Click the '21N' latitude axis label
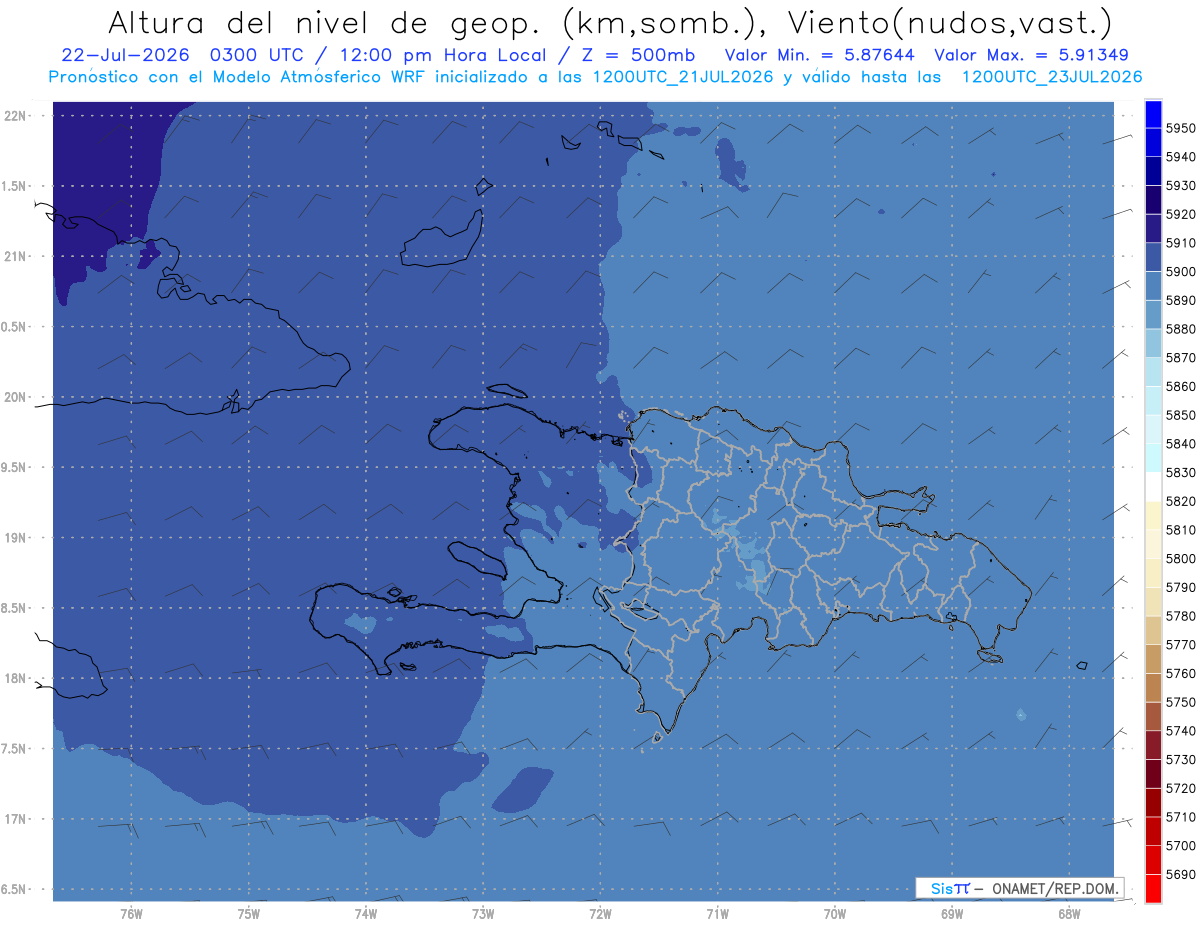 (x=17, y=257)
